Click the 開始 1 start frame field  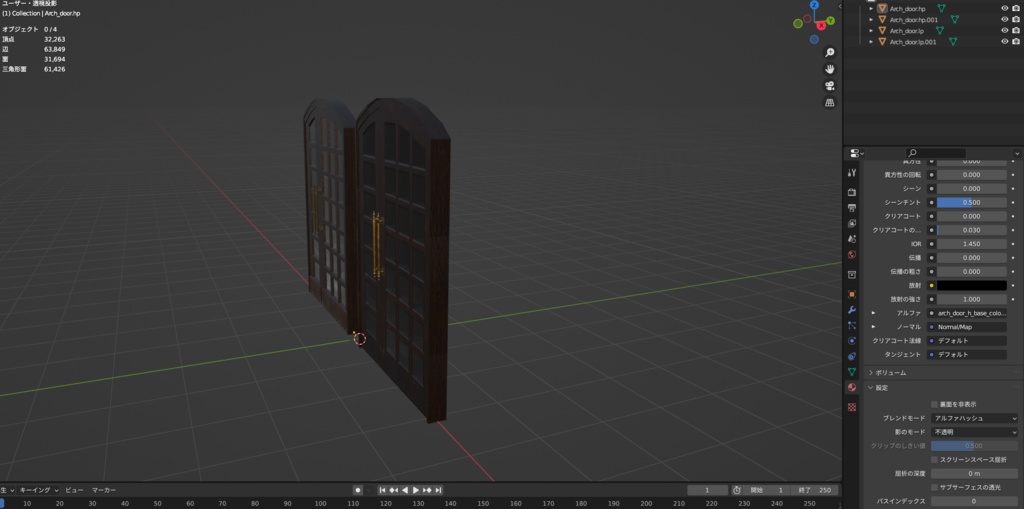[767, 490]
